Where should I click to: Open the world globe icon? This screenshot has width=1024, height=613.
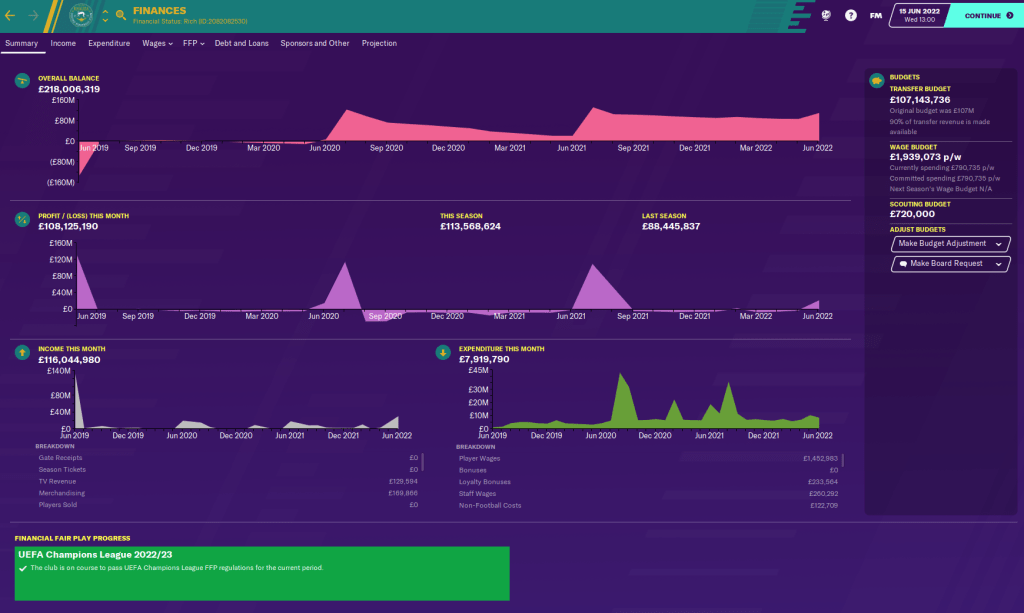[827, 15]
